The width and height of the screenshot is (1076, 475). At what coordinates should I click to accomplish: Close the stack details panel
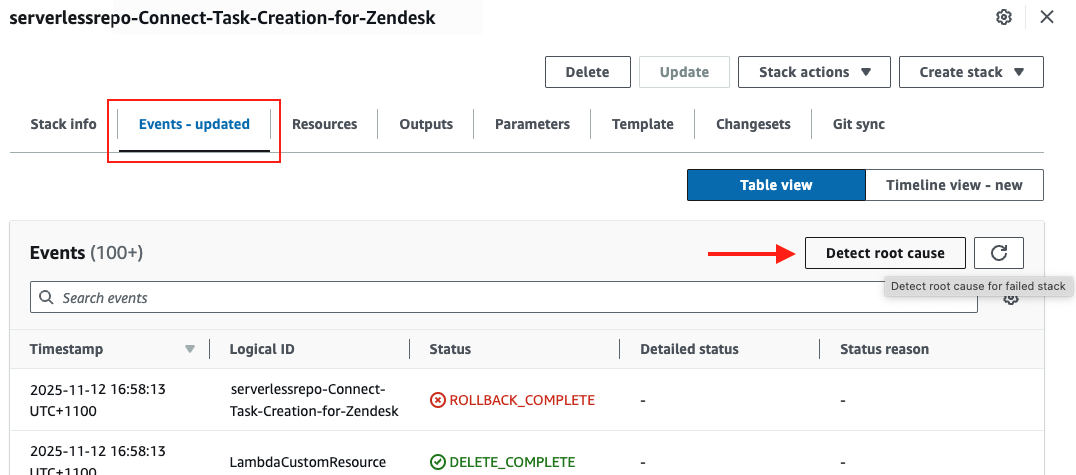click(1047, 17)
